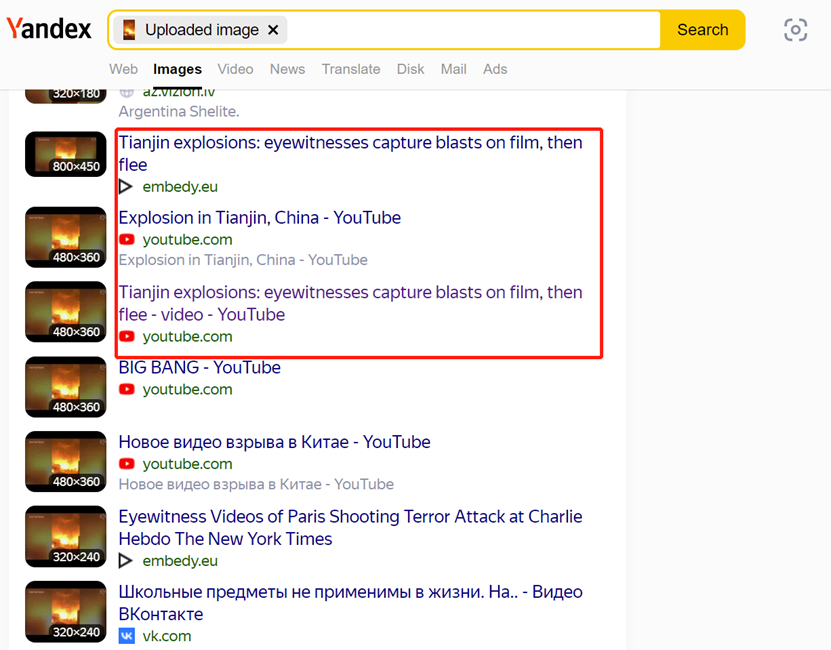The width and height of the screenshot is (831, 650).
Task: Open the Disk tab
Action: click(411, 69)
